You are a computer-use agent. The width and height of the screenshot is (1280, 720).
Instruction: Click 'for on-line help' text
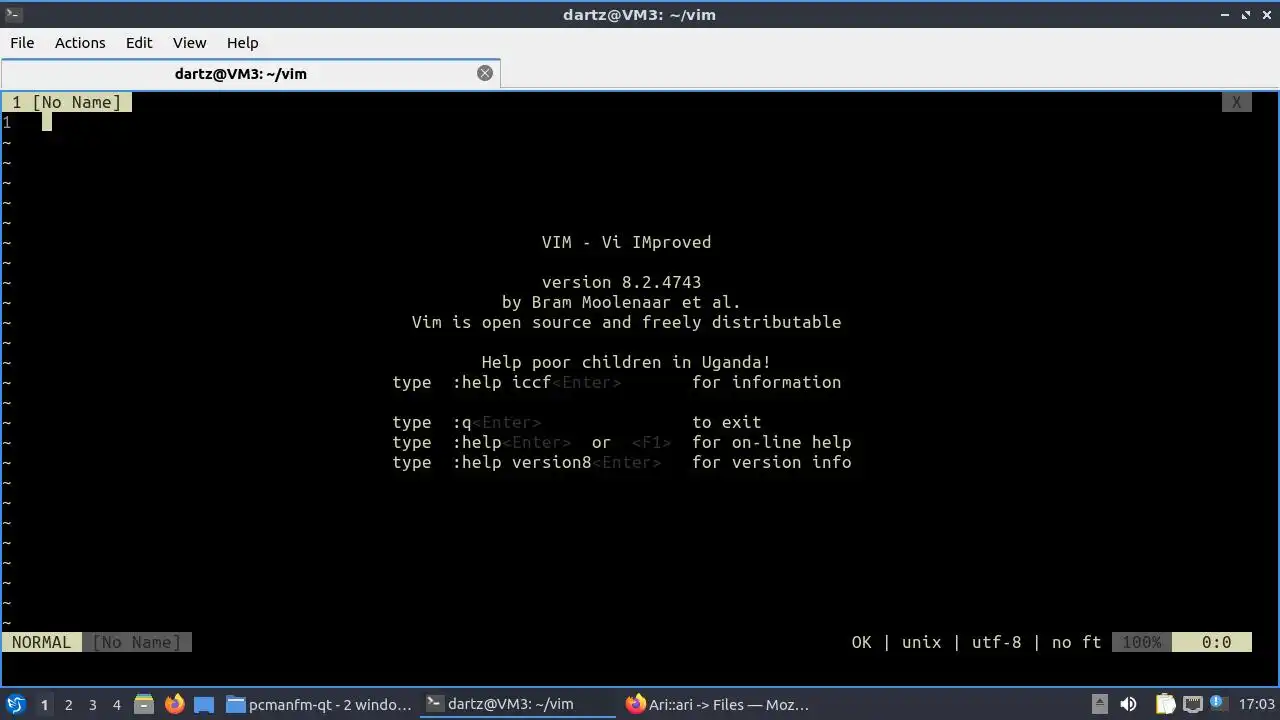(771, 442)
